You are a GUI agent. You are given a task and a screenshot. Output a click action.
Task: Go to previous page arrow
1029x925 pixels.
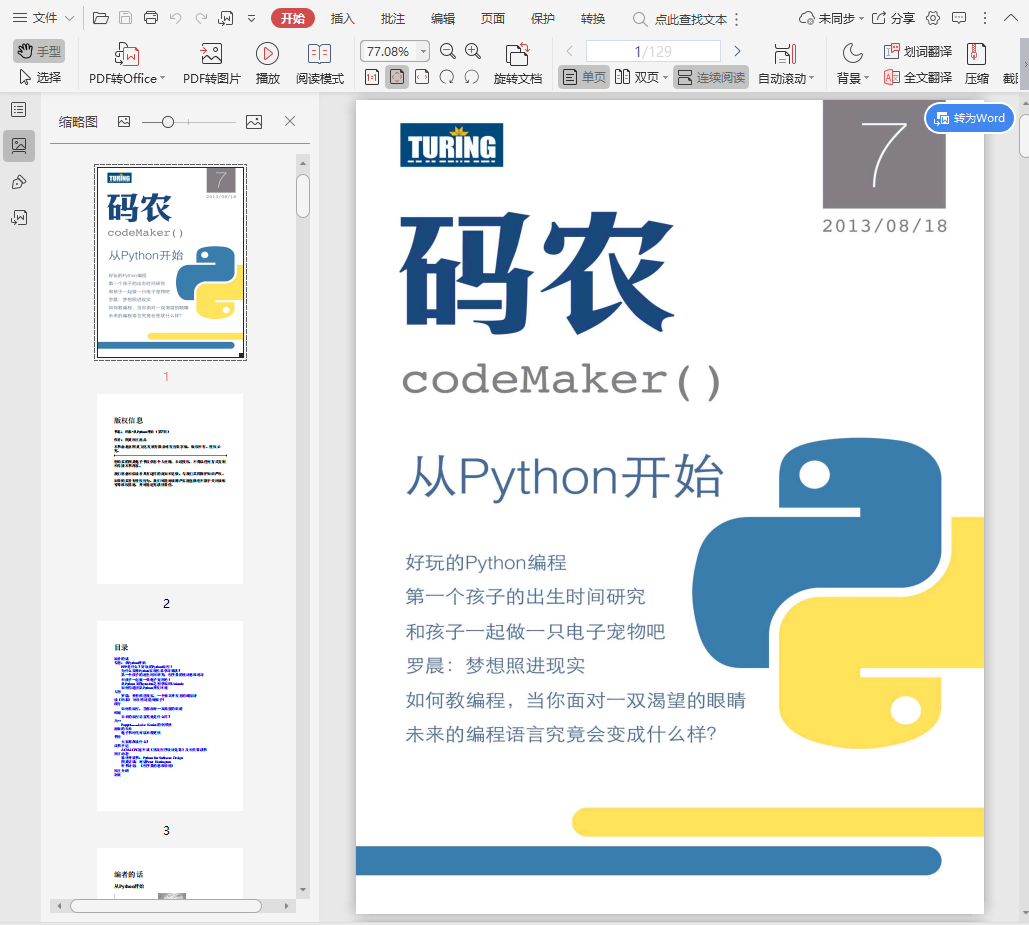(x=570, y=51)
